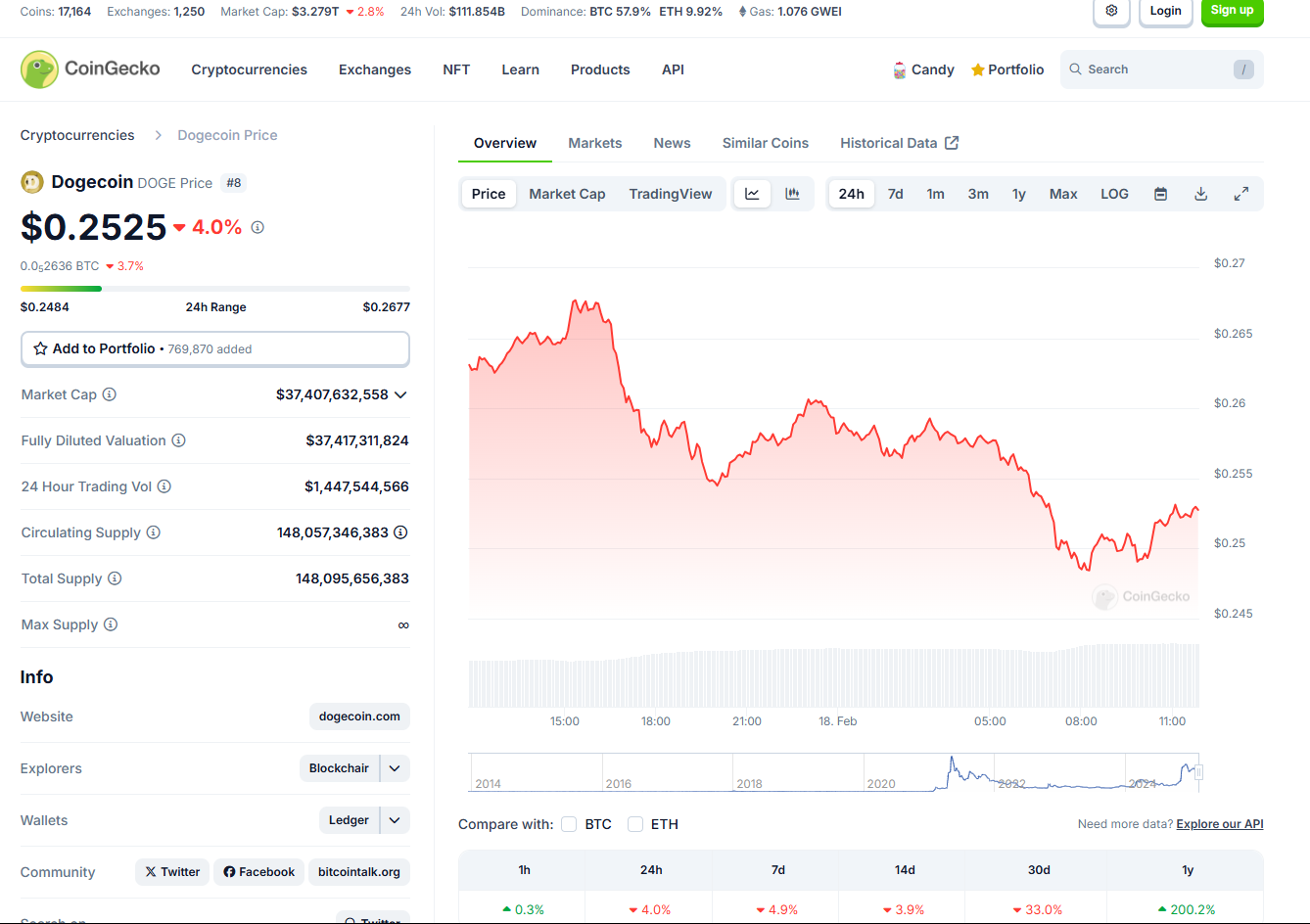Open the NFT nav menu
Viewport: 1310px width, 924px height.
[x=456, y=69]
